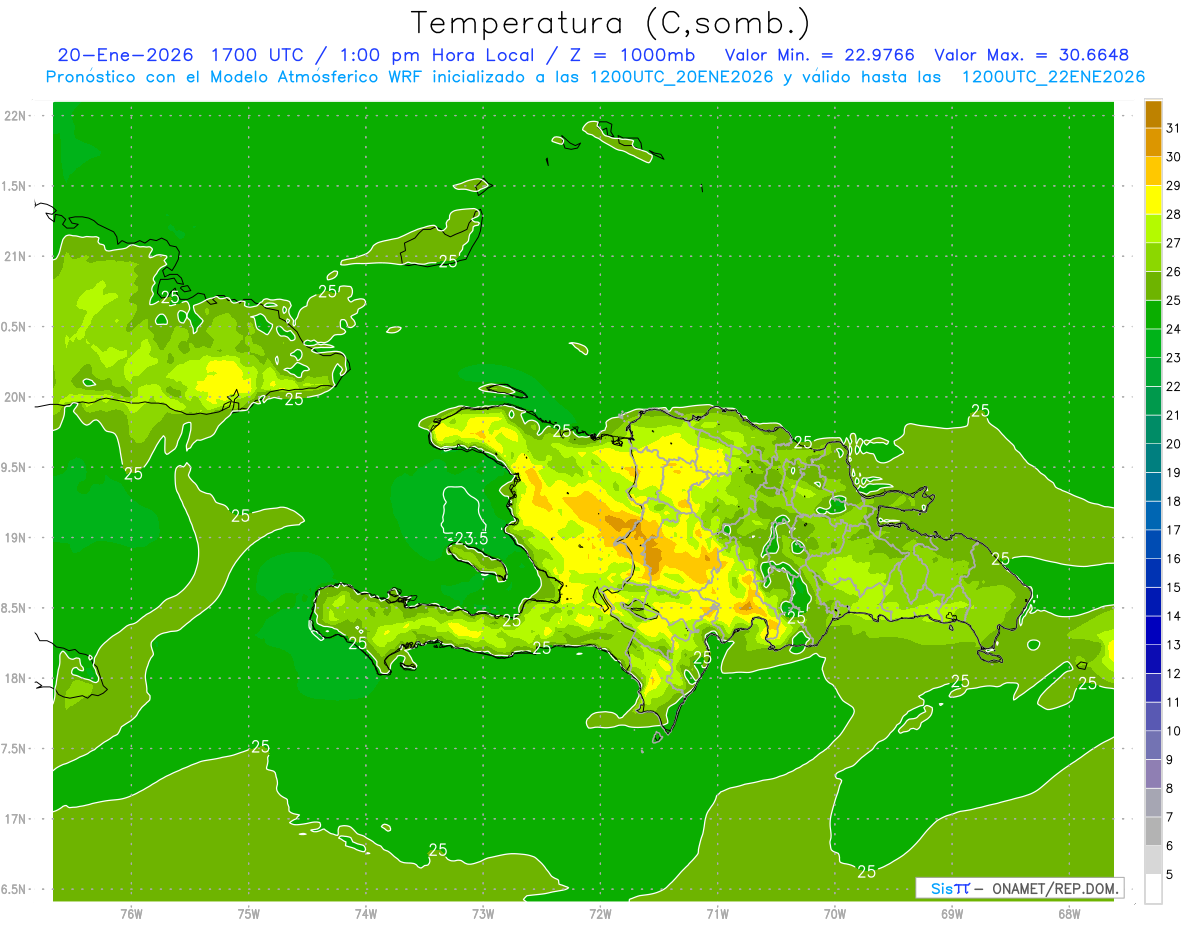Pick the blue swatch between 16 and 17
The image size is (1200, 927).
(1153, 545)
